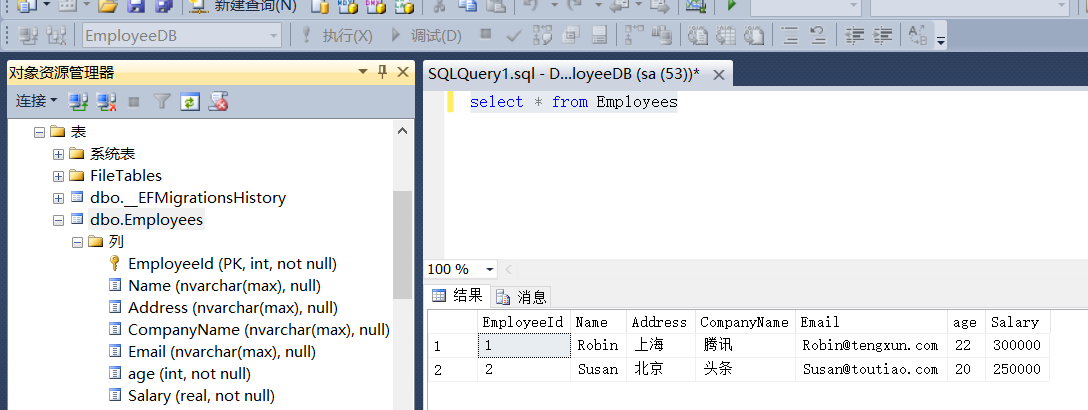The width and height of the screenshot is (1088, 410).
Task: Click the parse checkmark icon
Action: 514,35
